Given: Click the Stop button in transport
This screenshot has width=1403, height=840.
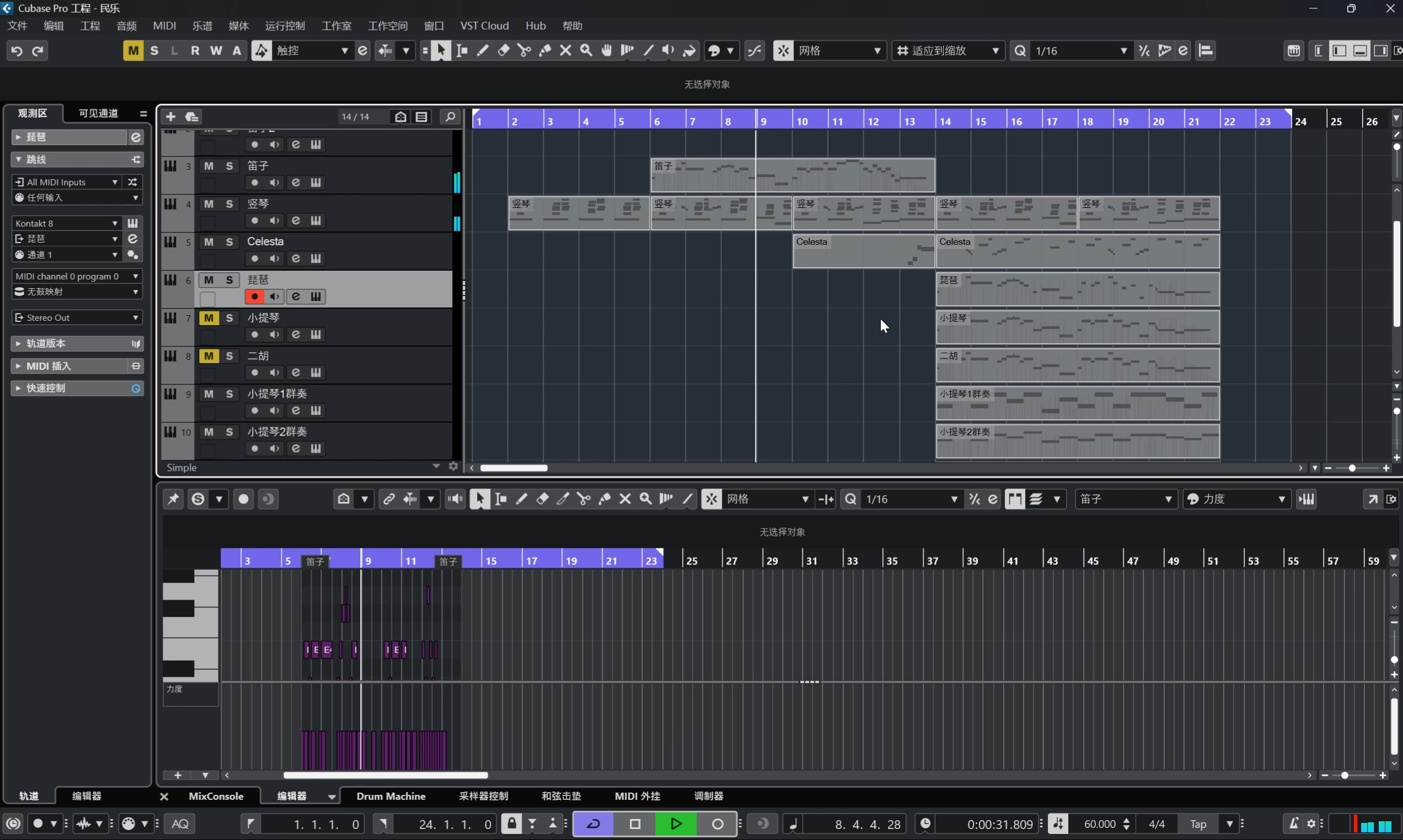Looking at the screenshot, I should pos(635,825).
